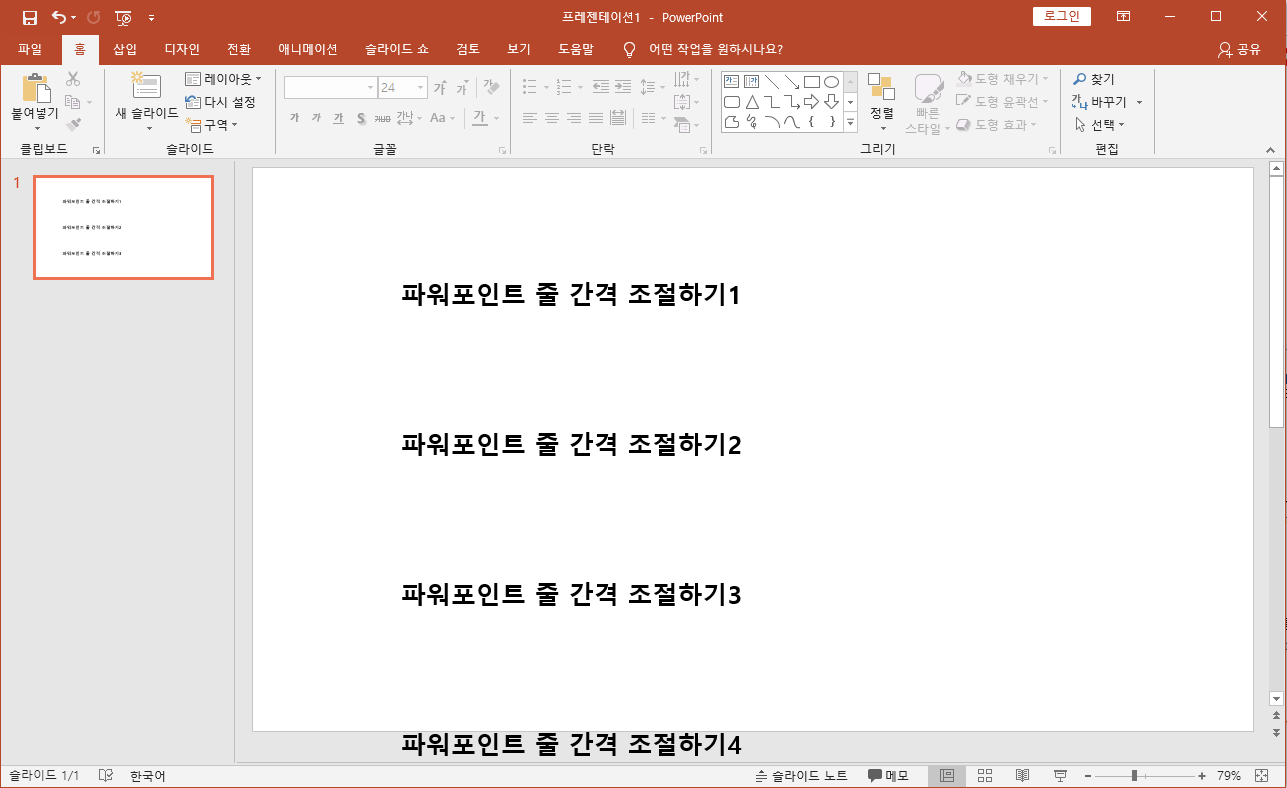
Task: Click the Cut scissors icon
Action: coord(73,79)
